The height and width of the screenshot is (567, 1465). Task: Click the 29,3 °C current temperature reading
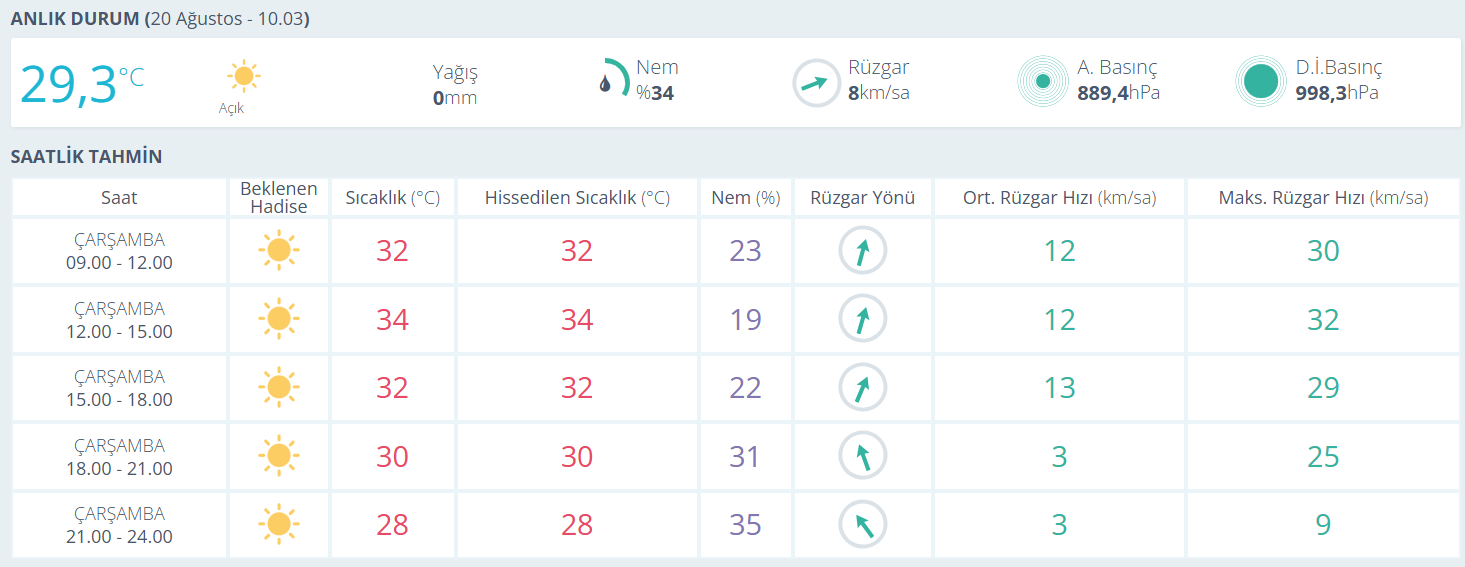click(x=82, y=84)
